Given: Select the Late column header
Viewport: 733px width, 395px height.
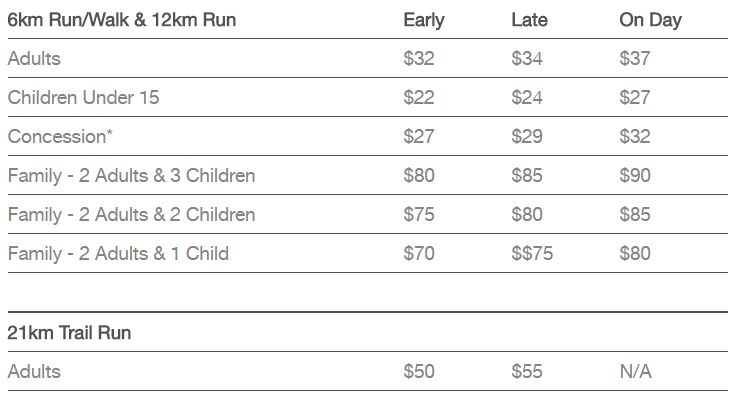Looking at the screenshot, I should 529,20.
